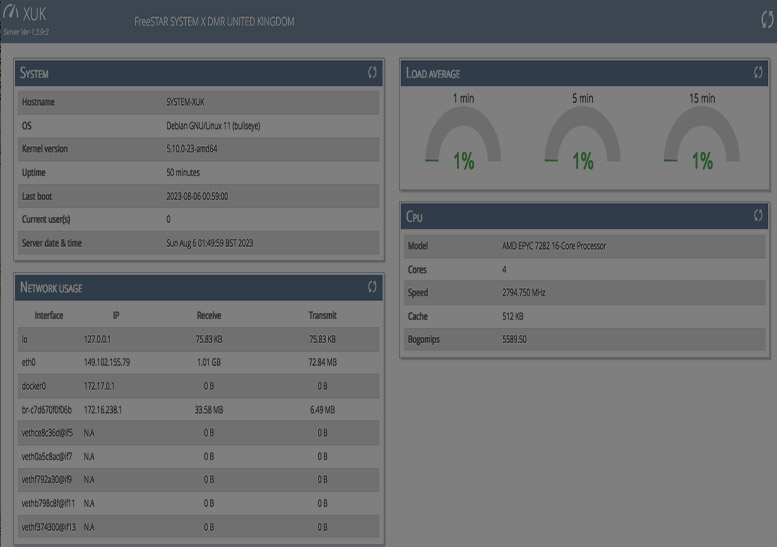The height and width of the screenshot is (547, 777).
Task: Reload the Load Average panel
Action: [758, 73]
